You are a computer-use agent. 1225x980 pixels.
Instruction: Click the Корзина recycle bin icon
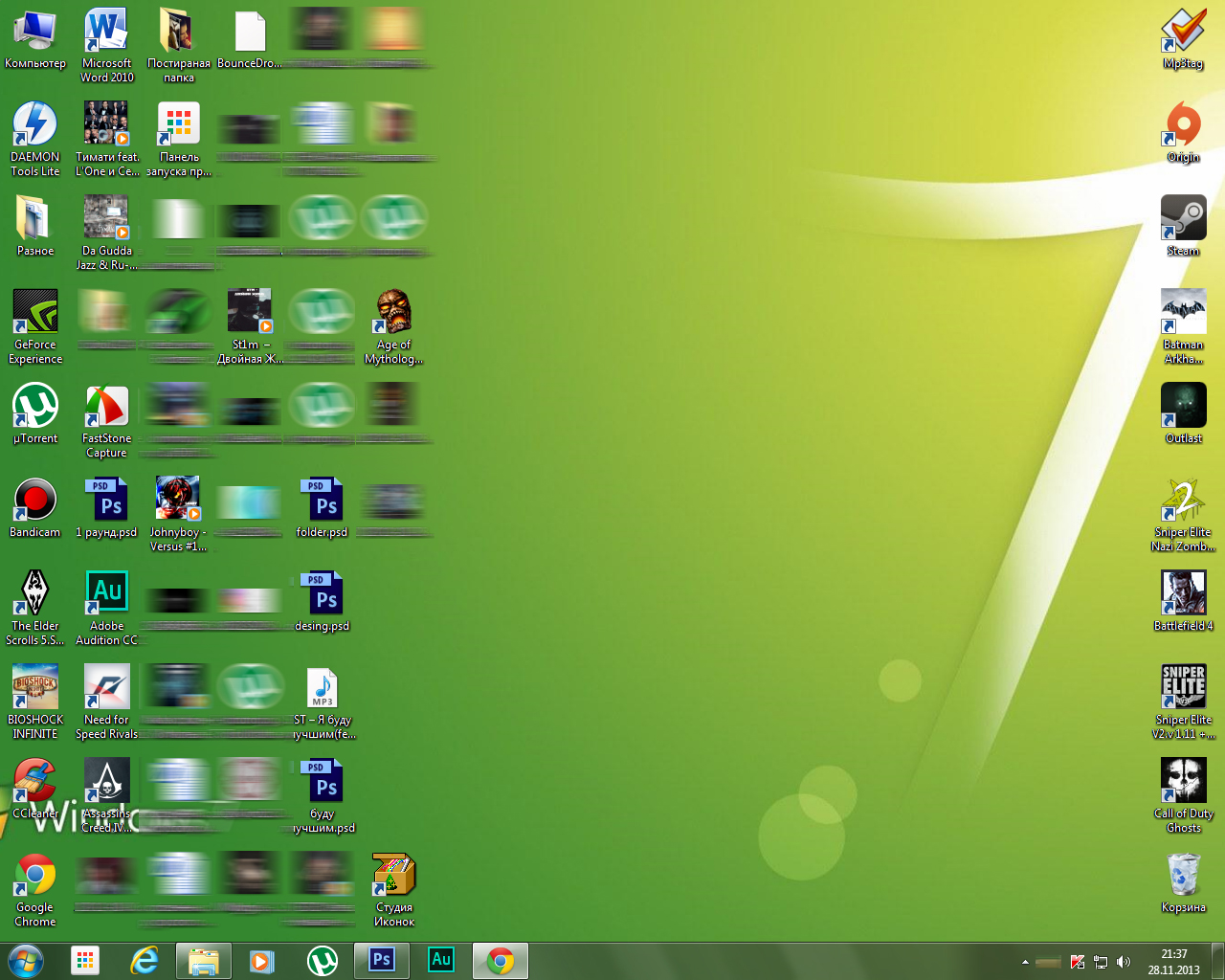coord(1183,875)
